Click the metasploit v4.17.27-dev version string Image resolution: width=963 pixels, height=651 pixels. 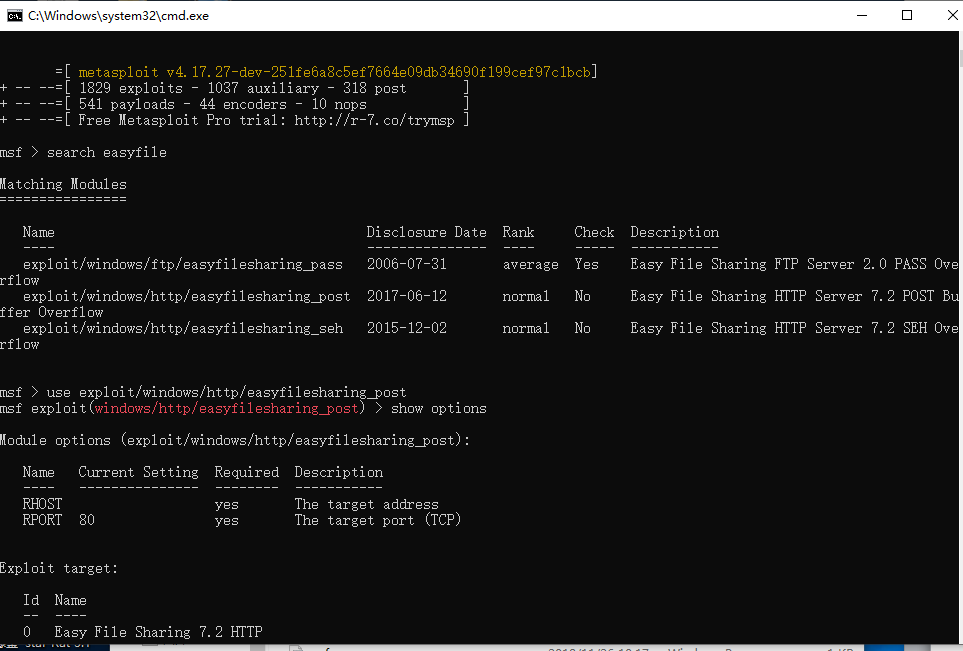click(x=335, y=72)
